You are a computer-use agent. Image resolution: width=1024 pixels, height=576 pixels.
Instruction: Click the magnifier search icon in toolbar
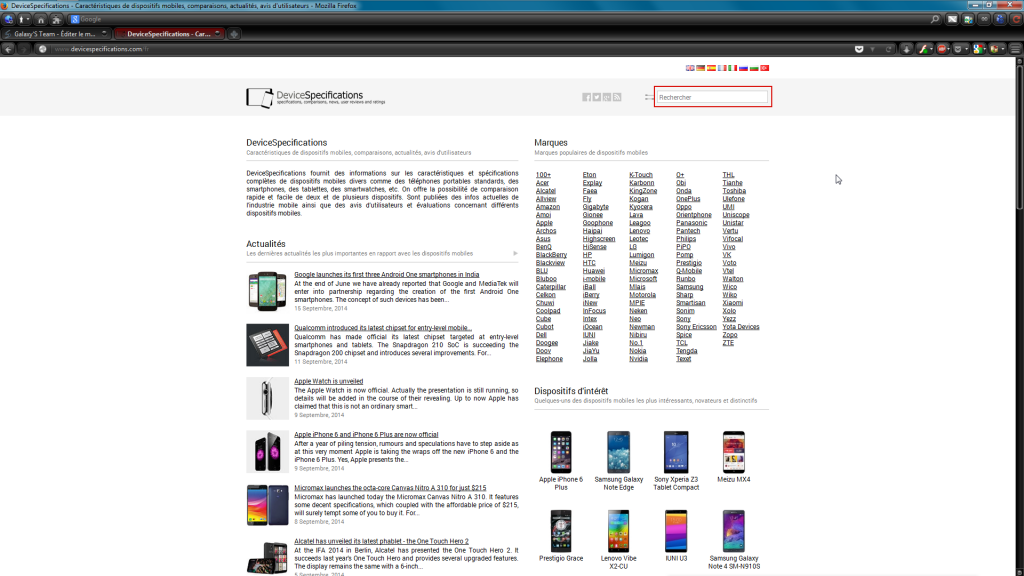935,19
